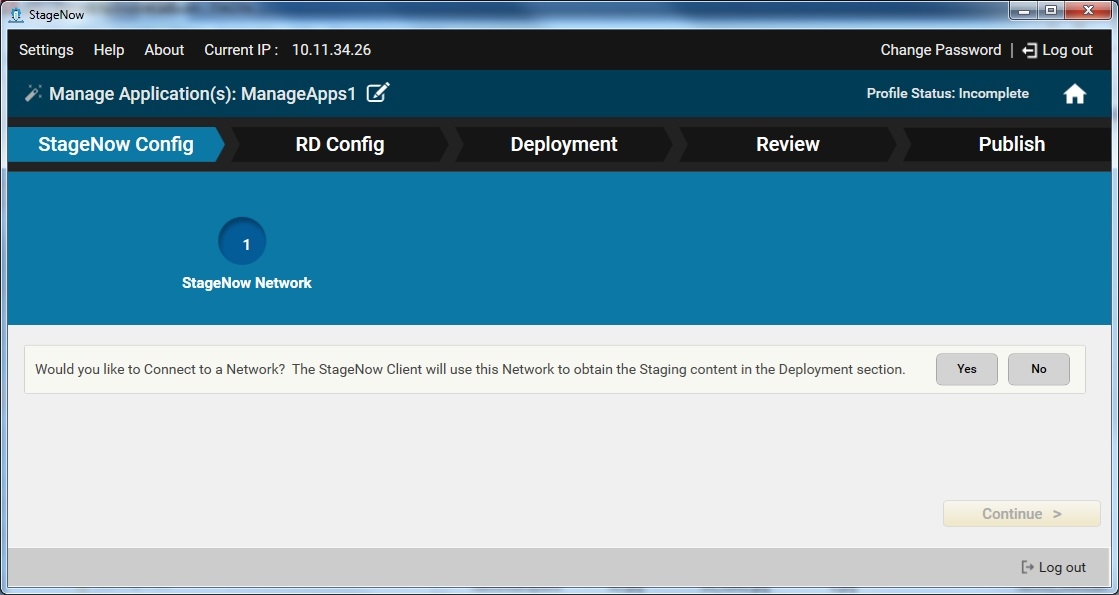Click the pencil edit icon beside ManageApps1
The height and width of the screenshot is (595, 1119).
click(x=377, y=93)
